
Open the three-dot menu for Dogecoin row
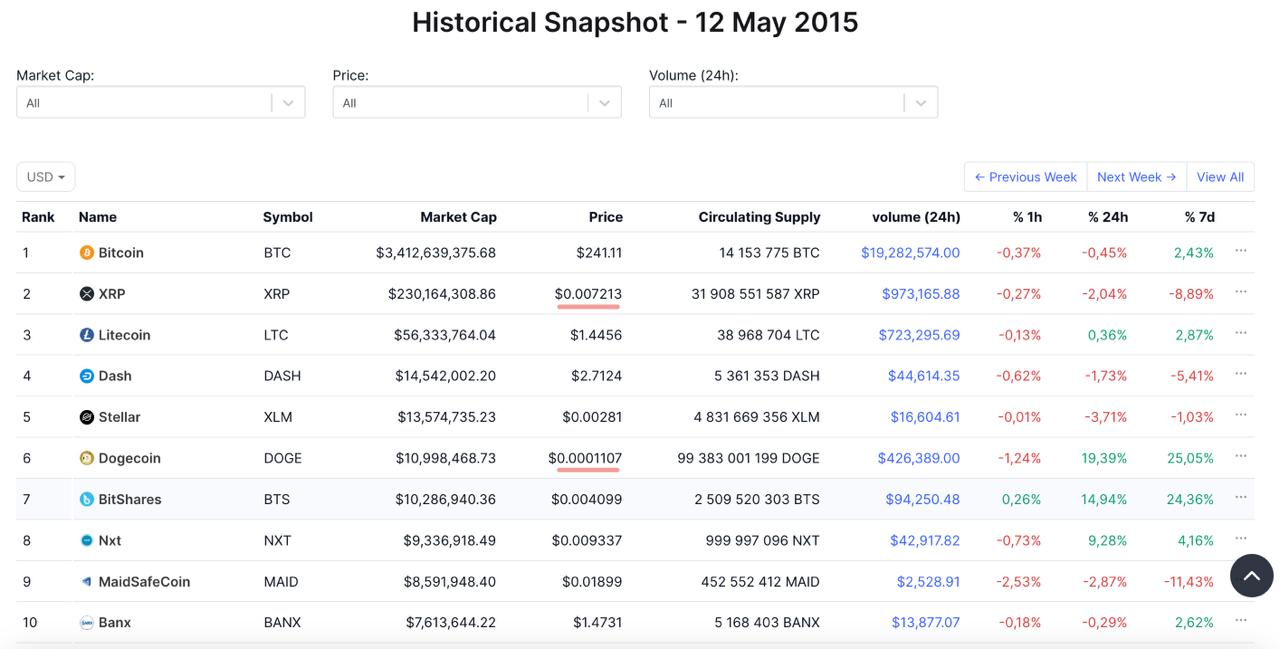(x=1241, y=456)
